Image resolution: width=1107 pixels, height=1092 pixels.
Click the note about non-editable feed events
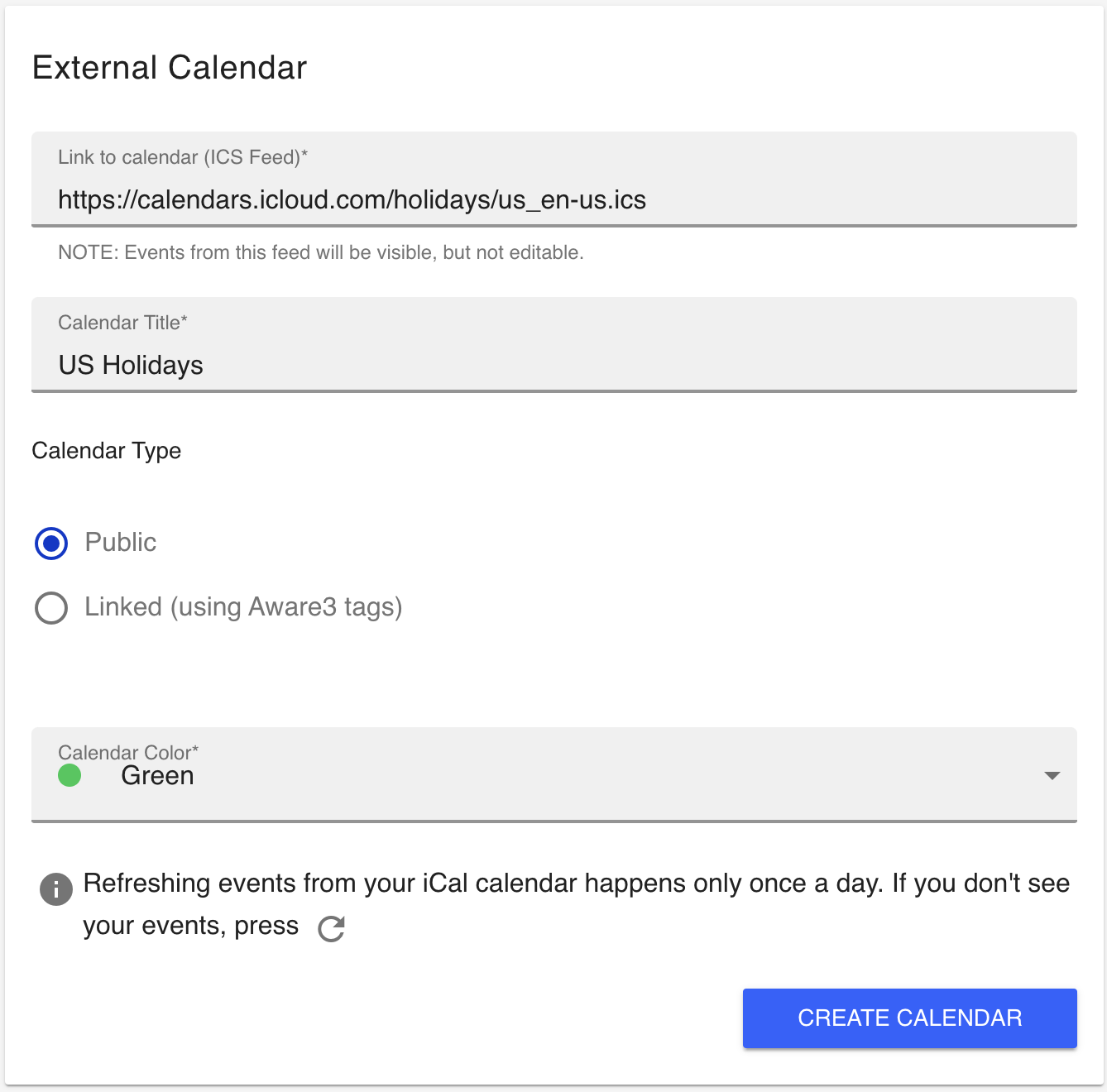click(x=321, y=252)
